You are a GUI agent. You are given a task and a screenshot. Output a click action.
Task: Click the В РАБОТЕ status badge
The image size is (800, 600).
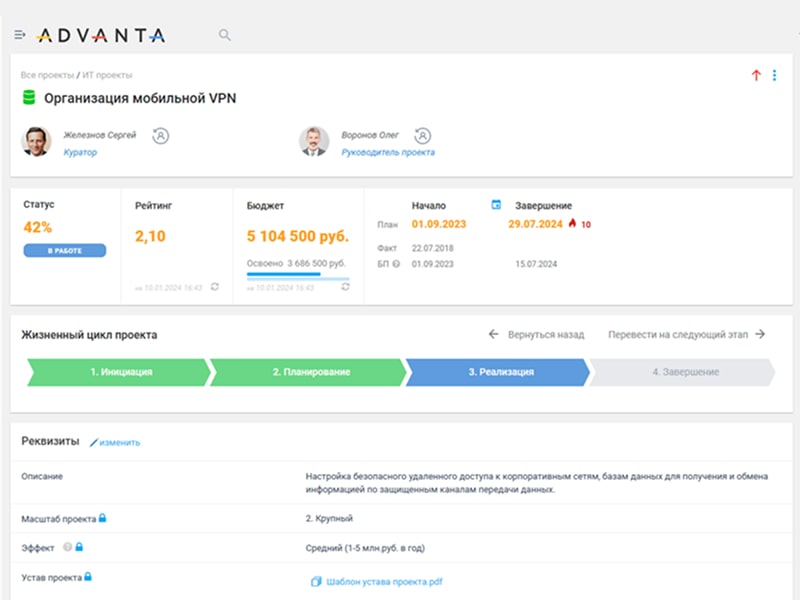click(x=64, y=250)
